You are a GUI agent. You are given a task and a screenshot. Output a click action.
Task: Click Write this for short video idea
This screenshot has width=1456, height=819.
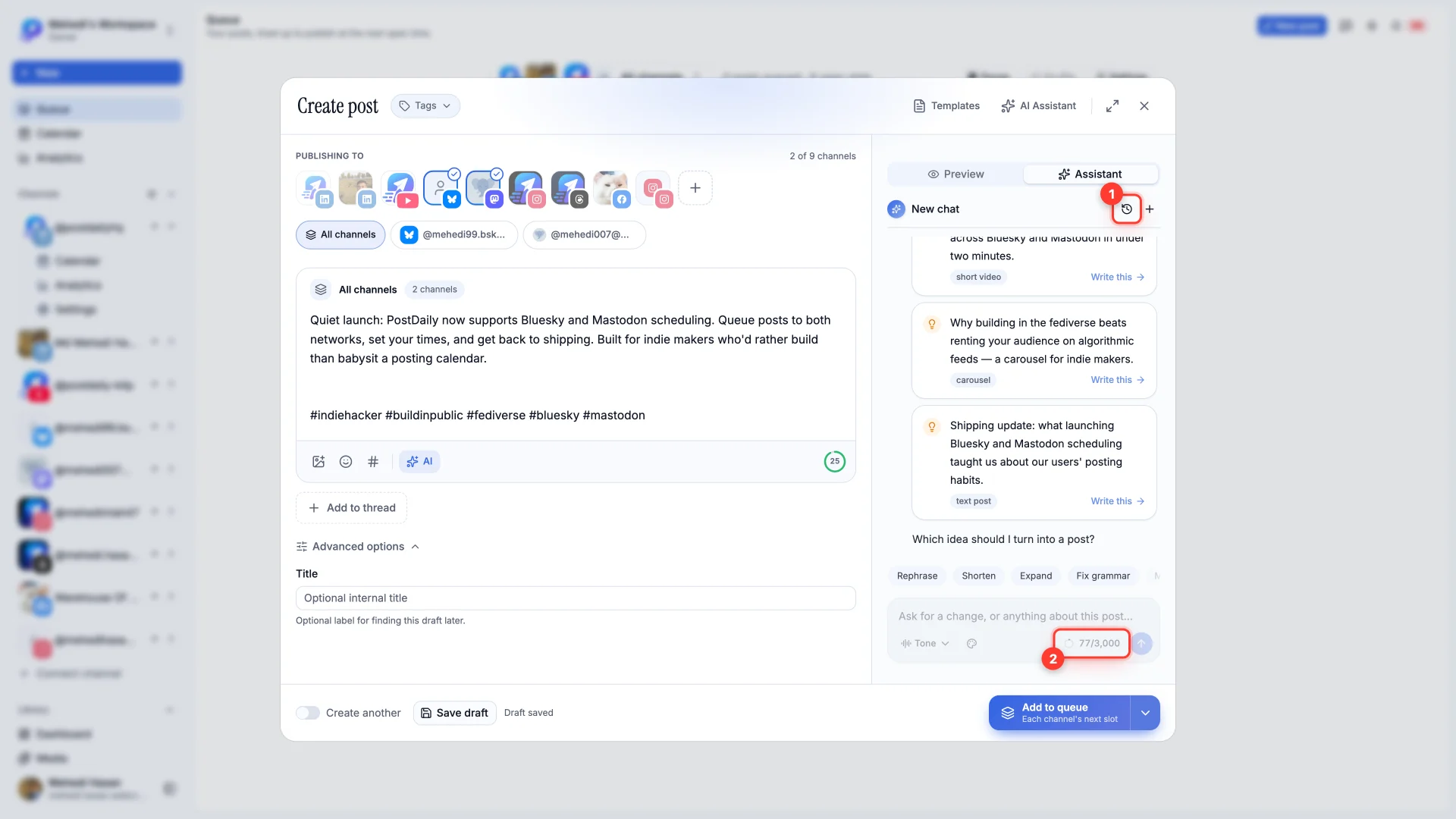pyautogui.click(x=1118, y=278)
